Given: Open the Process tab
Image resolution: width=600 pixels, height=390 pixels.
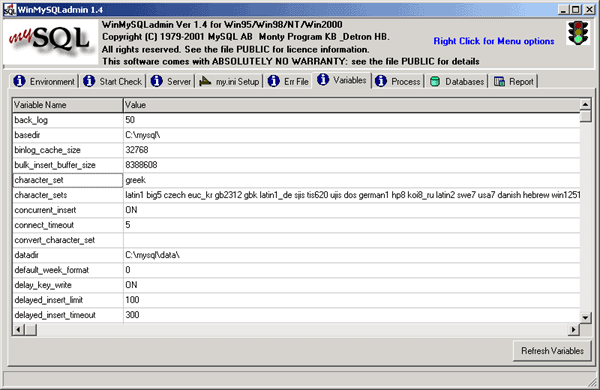Looking at the screenshot, I should tap(398, 81).
